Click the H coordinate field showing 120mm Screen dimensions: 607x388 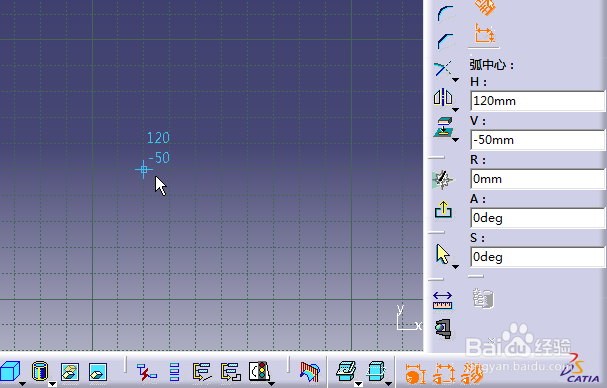pos(538,101)
